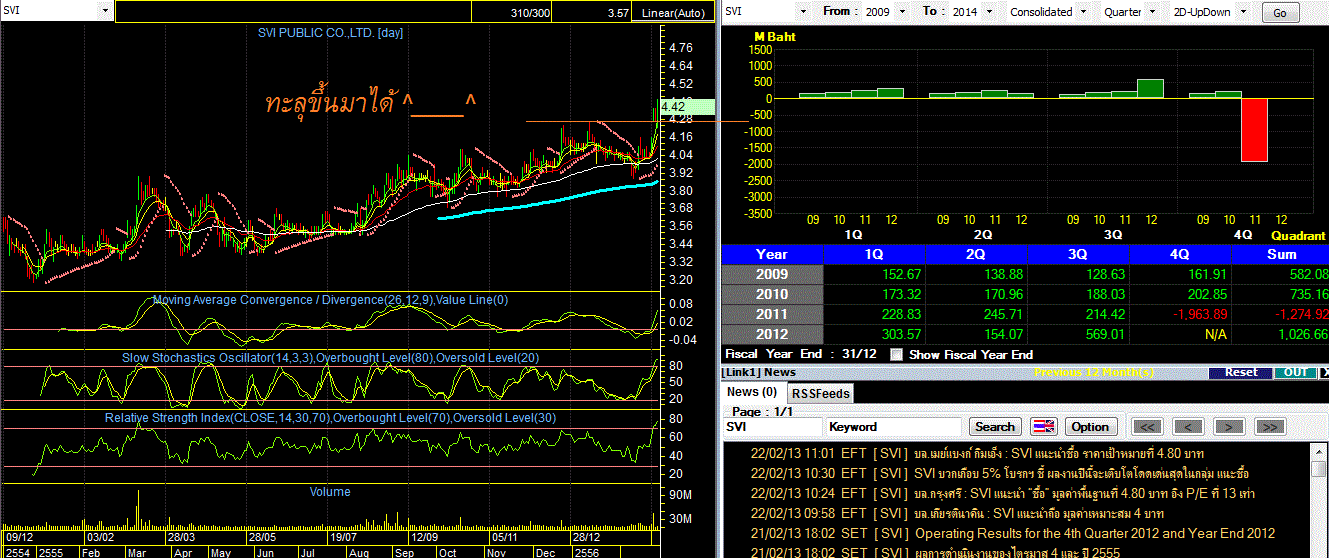The height and width of the screenshot is (558, 1329).
Task: Open the 22/02/13 10:30 EFT news item
Action: pyautogui.click(x=1000, y=473)
